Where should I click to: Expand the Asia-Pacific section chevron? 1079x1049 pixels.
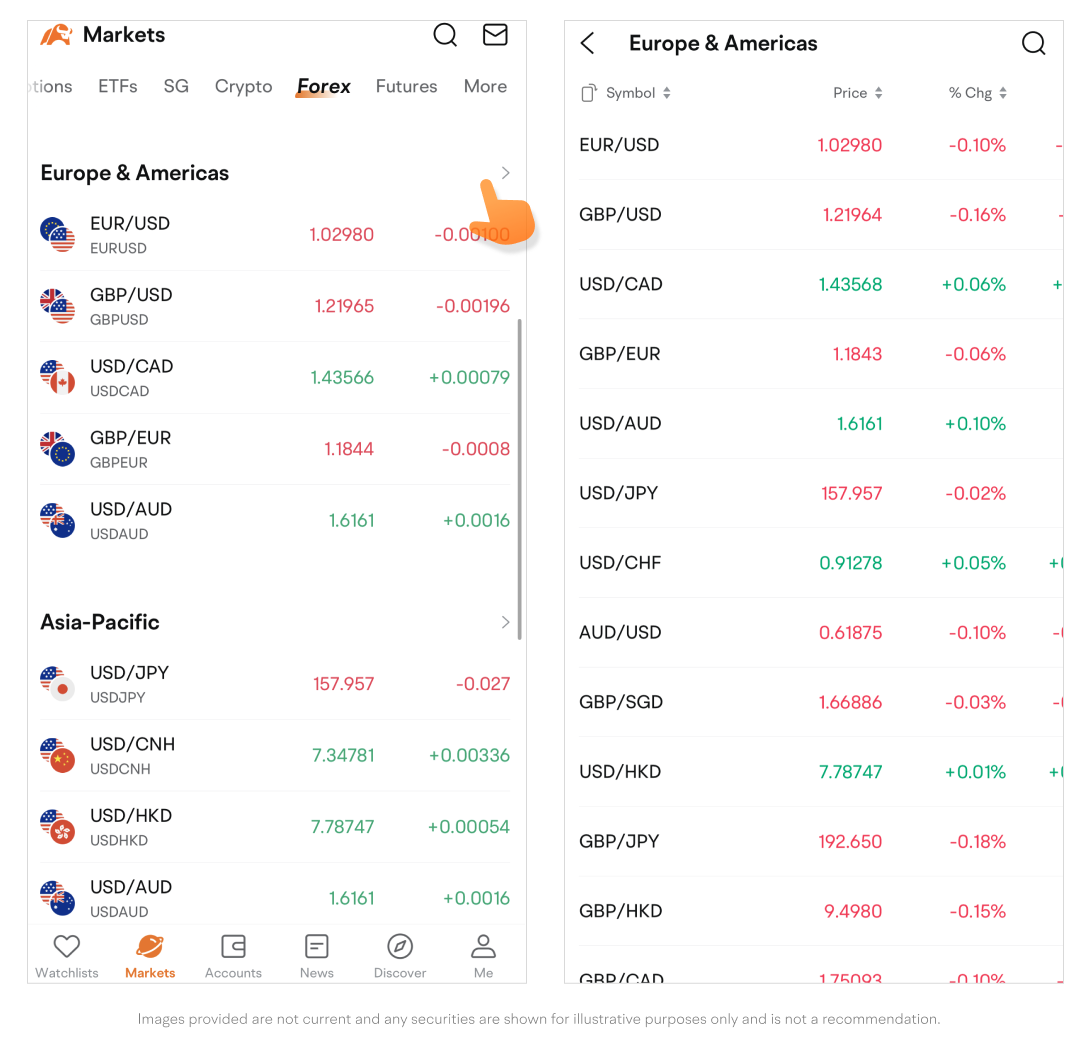click(x=505, y=622)
